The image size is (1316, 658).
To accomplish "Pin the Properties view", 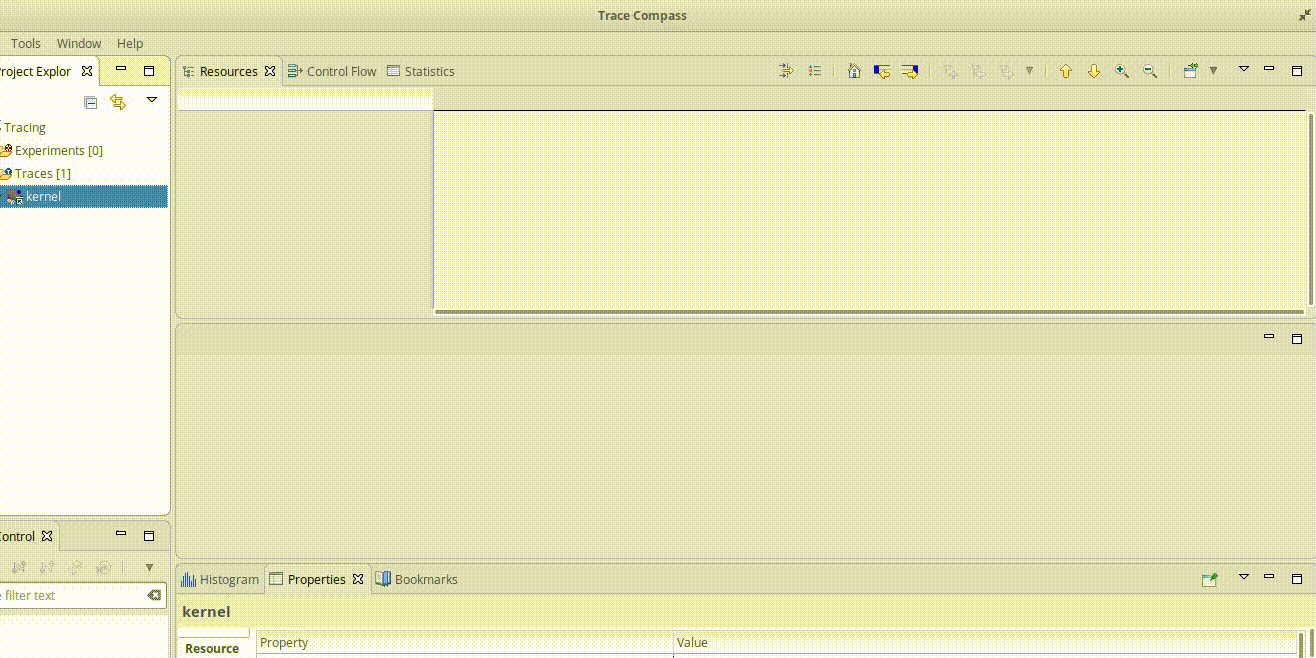I will [1210, 578].
